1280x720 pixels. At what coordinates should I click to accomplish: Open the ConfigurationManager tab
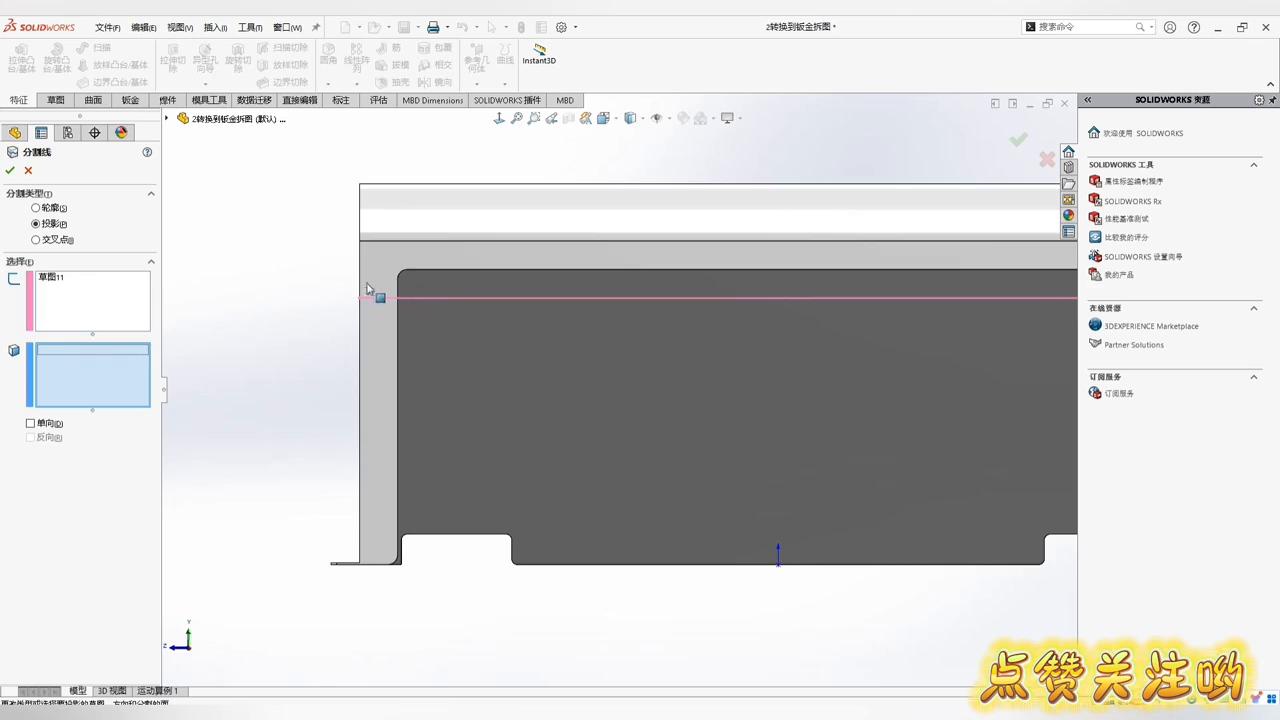(x=68, y=133)
